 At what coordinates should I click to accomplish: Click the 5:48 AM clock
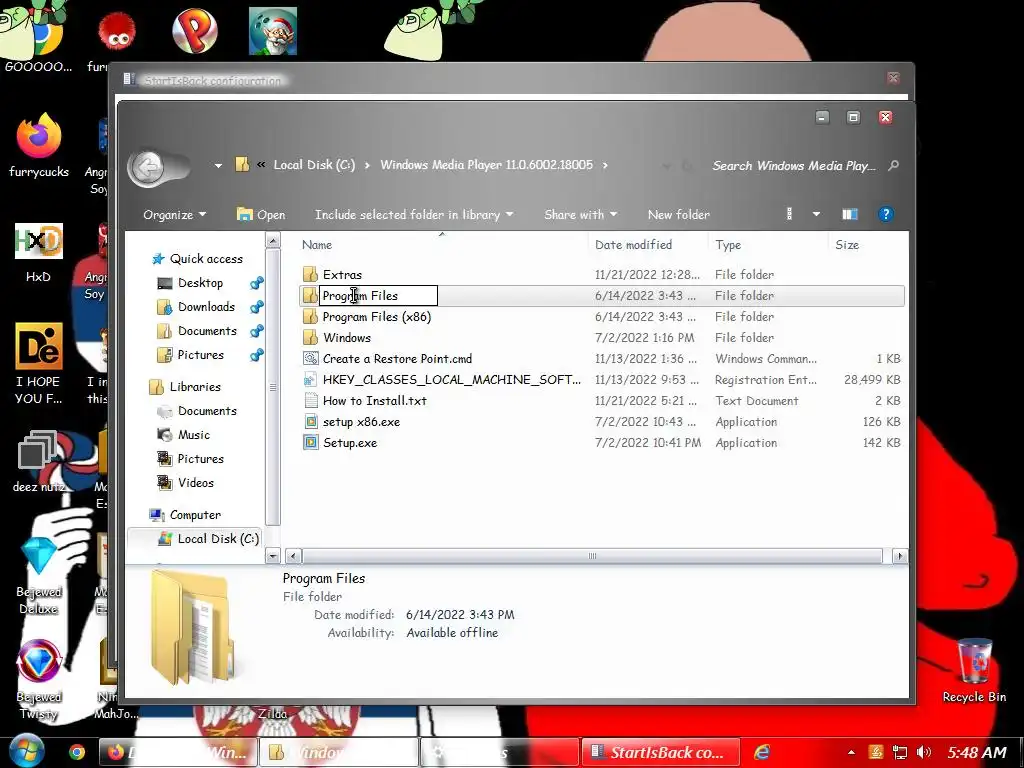pos(977,752)
